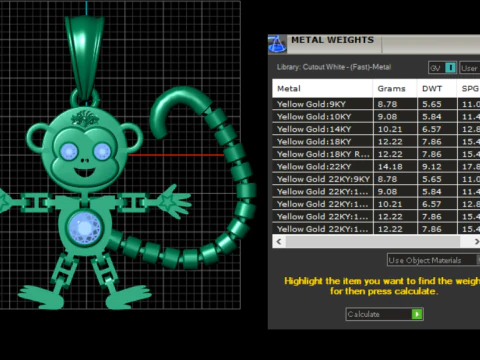Click the 9.08 grams cell for 10KY
The height and width of the screenshot is (360, 480).
[395, 117]
